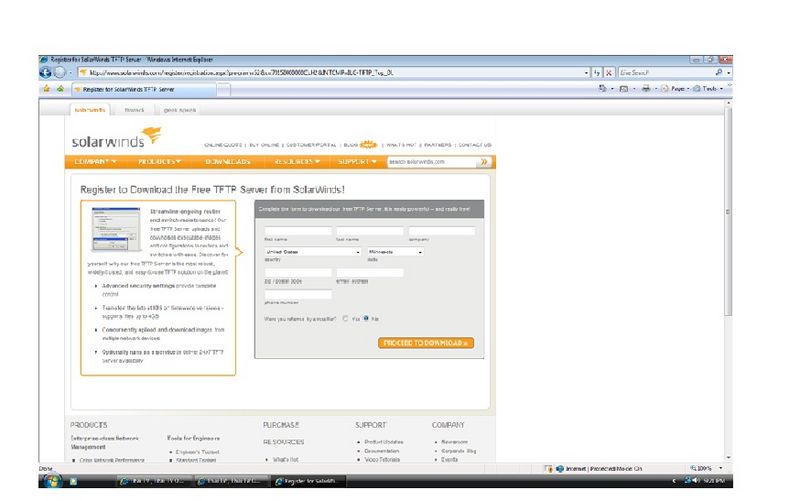The width and height of the screenshot is (800, 501).
Task: Click the last name input field
Action: (370, 231)
